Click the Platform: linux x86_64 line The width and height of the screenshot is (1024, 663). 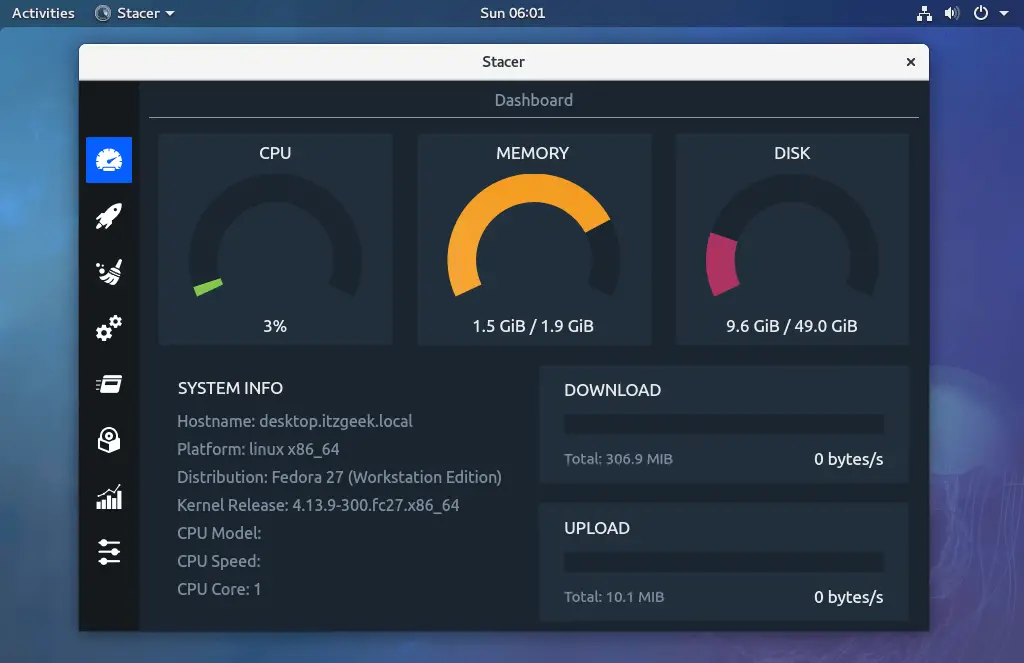258,449
